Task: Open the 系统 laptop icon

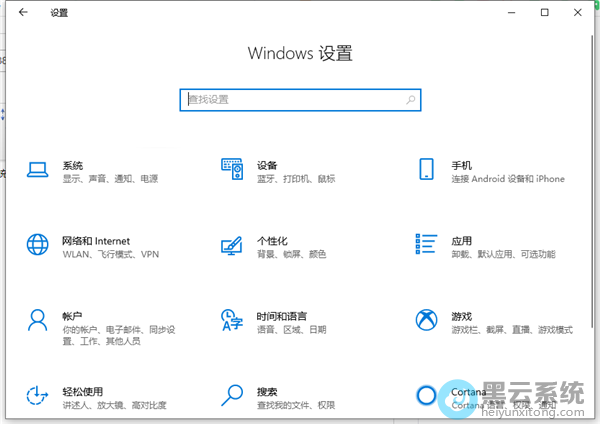Action: 38,170
